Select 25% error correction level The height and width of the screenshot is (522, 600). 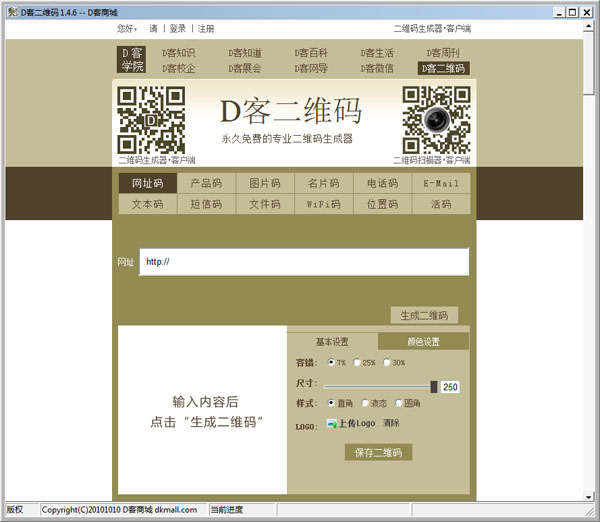(x=357, y=363)
